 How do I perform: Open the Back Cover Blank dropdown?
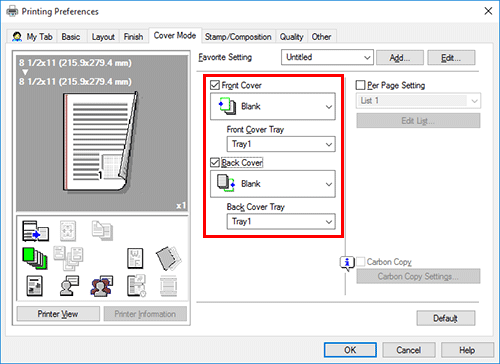273,184
